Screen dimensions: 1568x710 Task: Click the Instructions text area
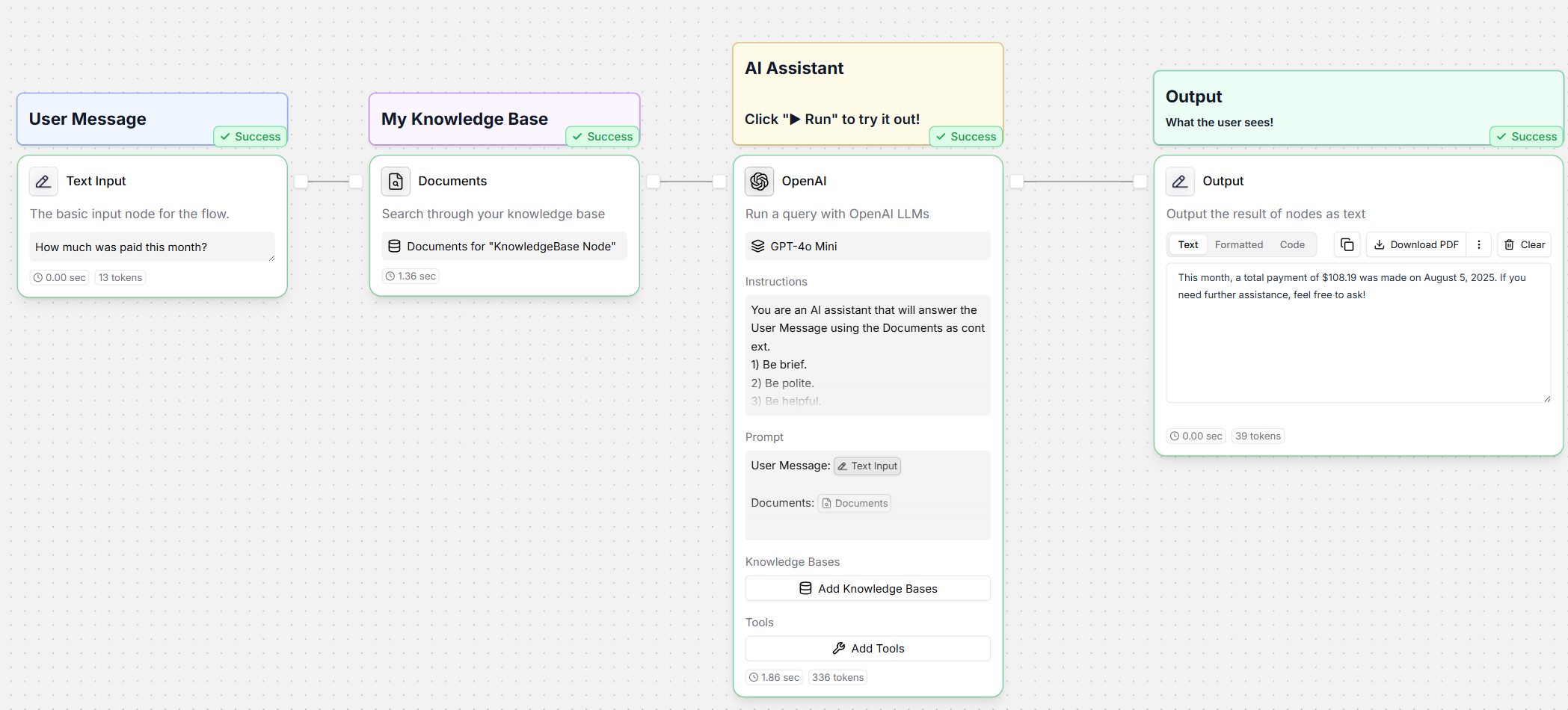pos(867,355)
